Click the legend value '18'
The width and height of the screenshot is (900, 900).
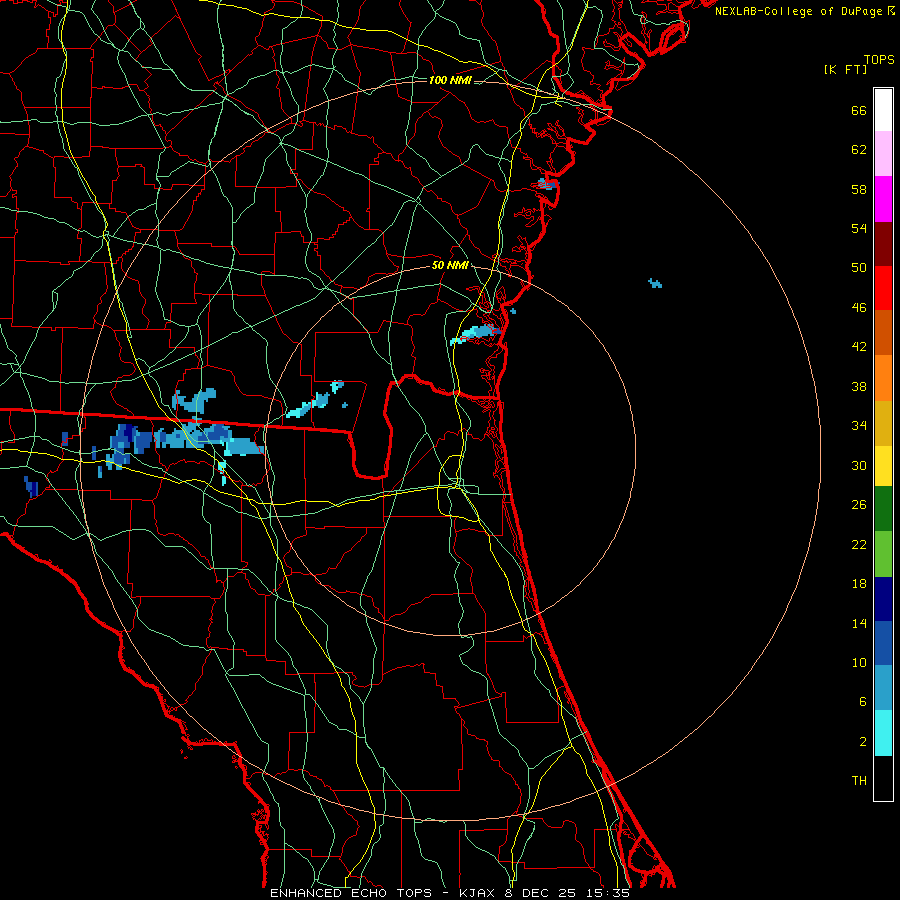(x=859, y=584)
